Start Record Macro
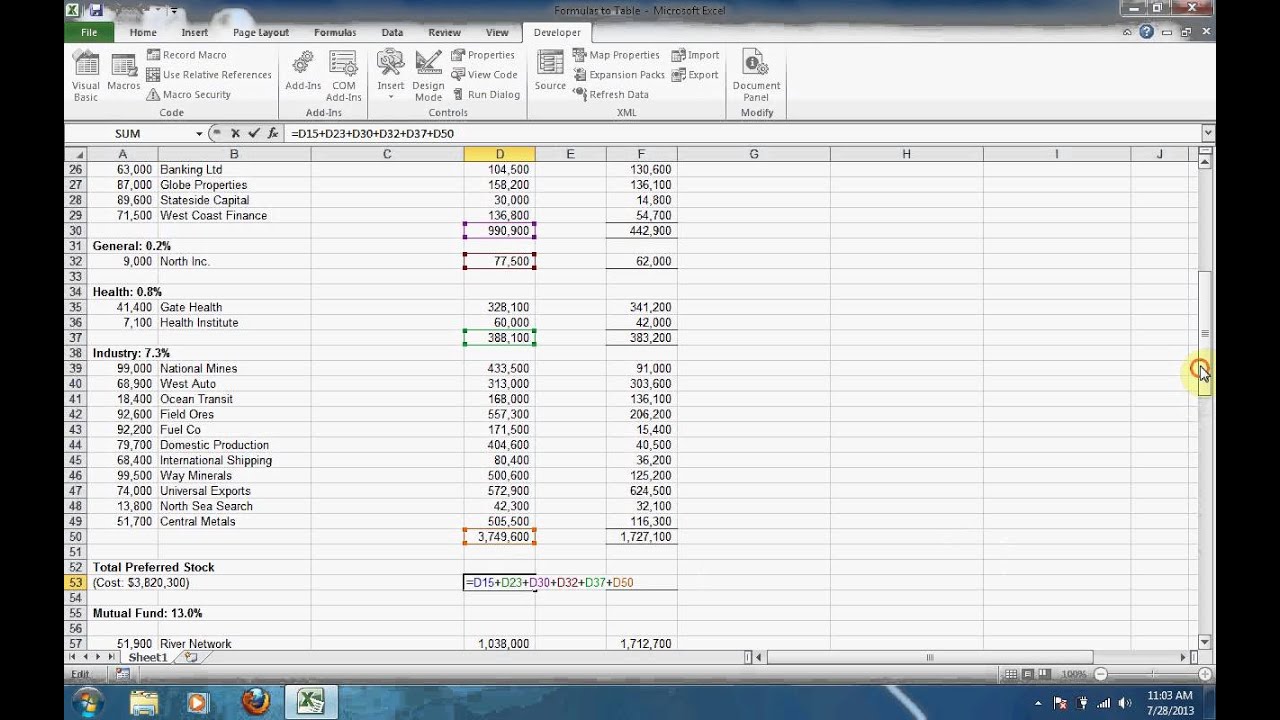Image resolution: width=1280 pixels, height=720 pixels. pyautogui.click(x=186, y=55)
